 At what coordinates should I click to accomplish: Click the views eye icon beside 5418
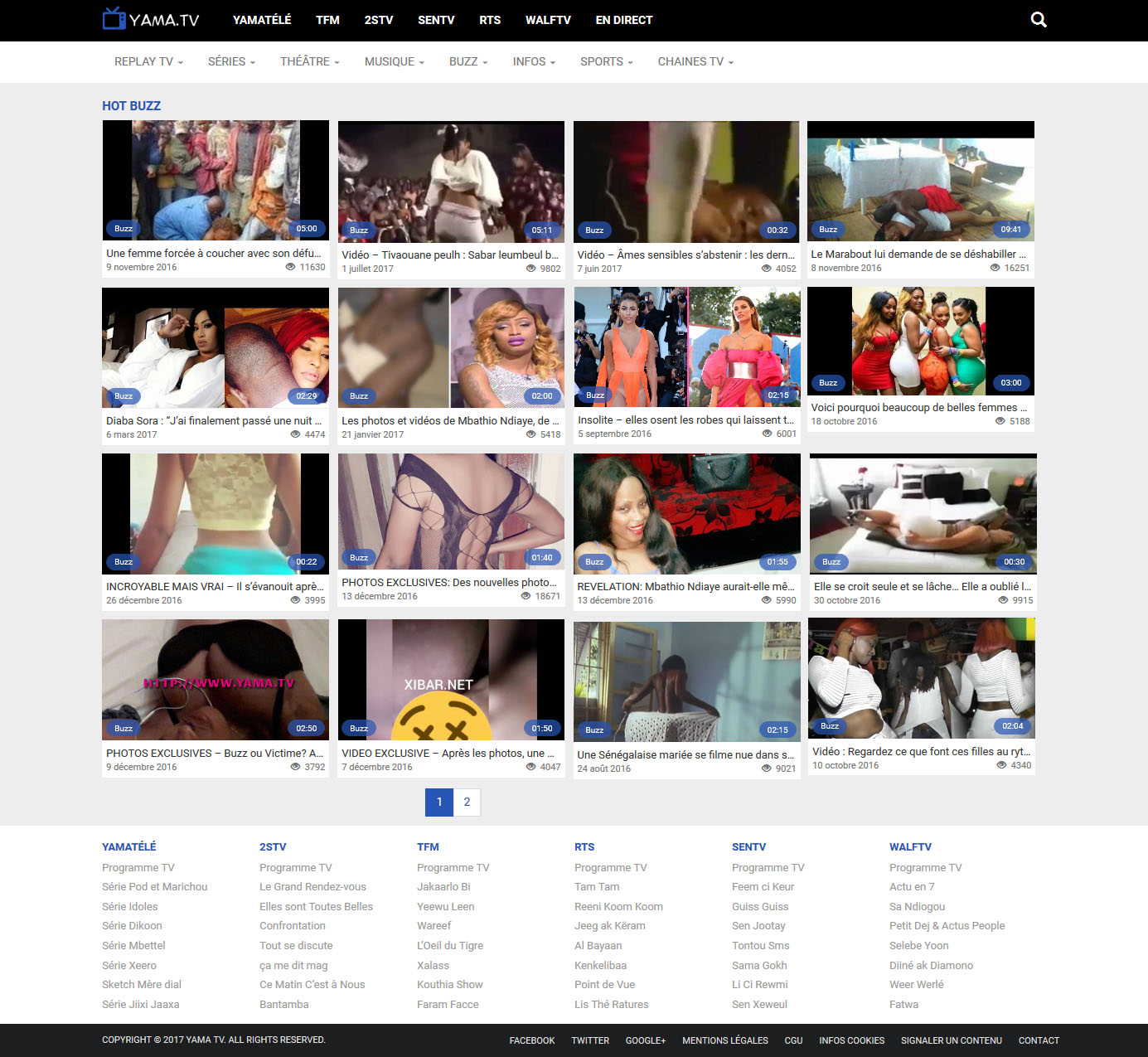coord(530,434)
